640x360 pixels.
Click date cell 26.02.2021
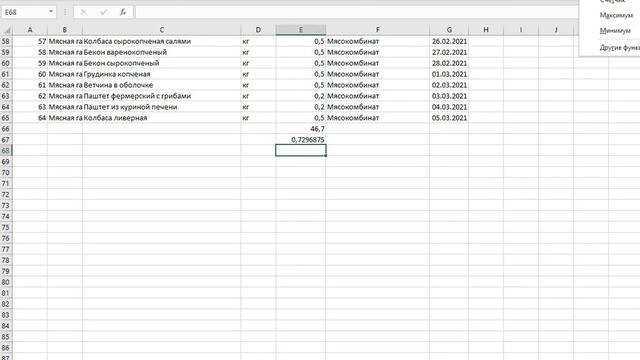tap(449, 41)
